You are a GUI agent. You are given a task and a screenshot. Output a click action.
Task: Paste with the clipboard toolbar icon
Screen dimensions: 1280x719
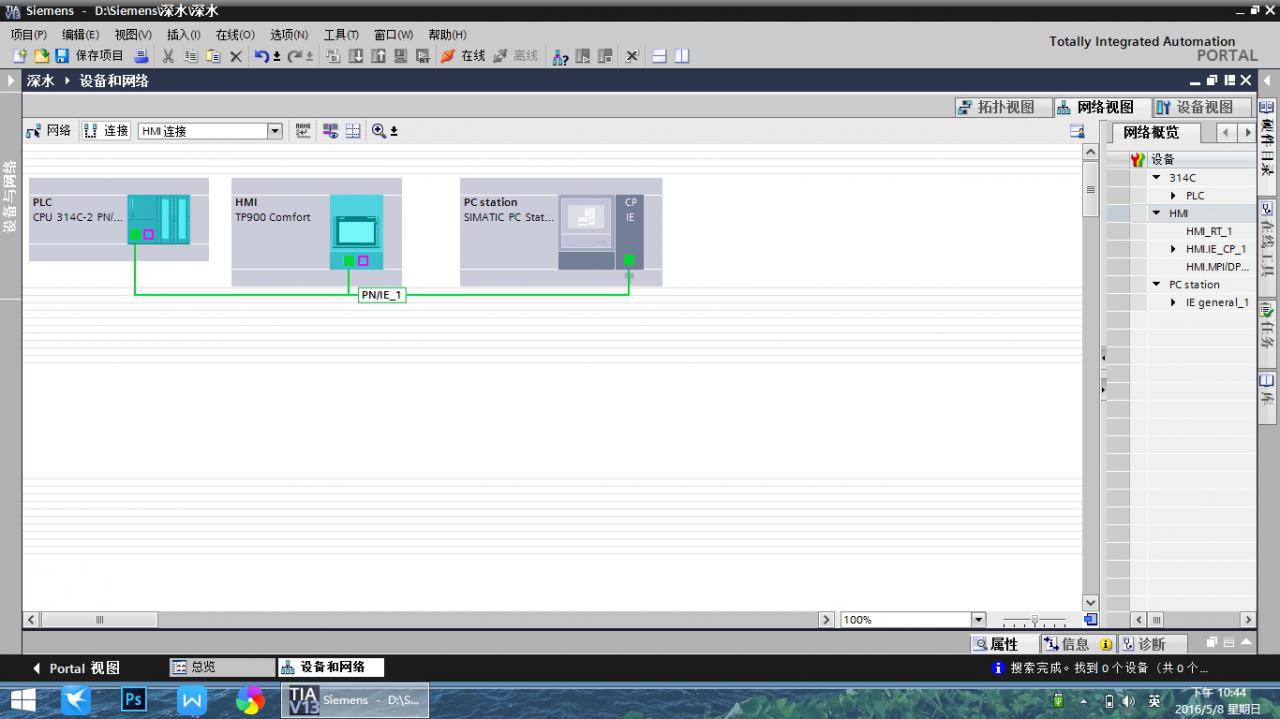[213, 56]
